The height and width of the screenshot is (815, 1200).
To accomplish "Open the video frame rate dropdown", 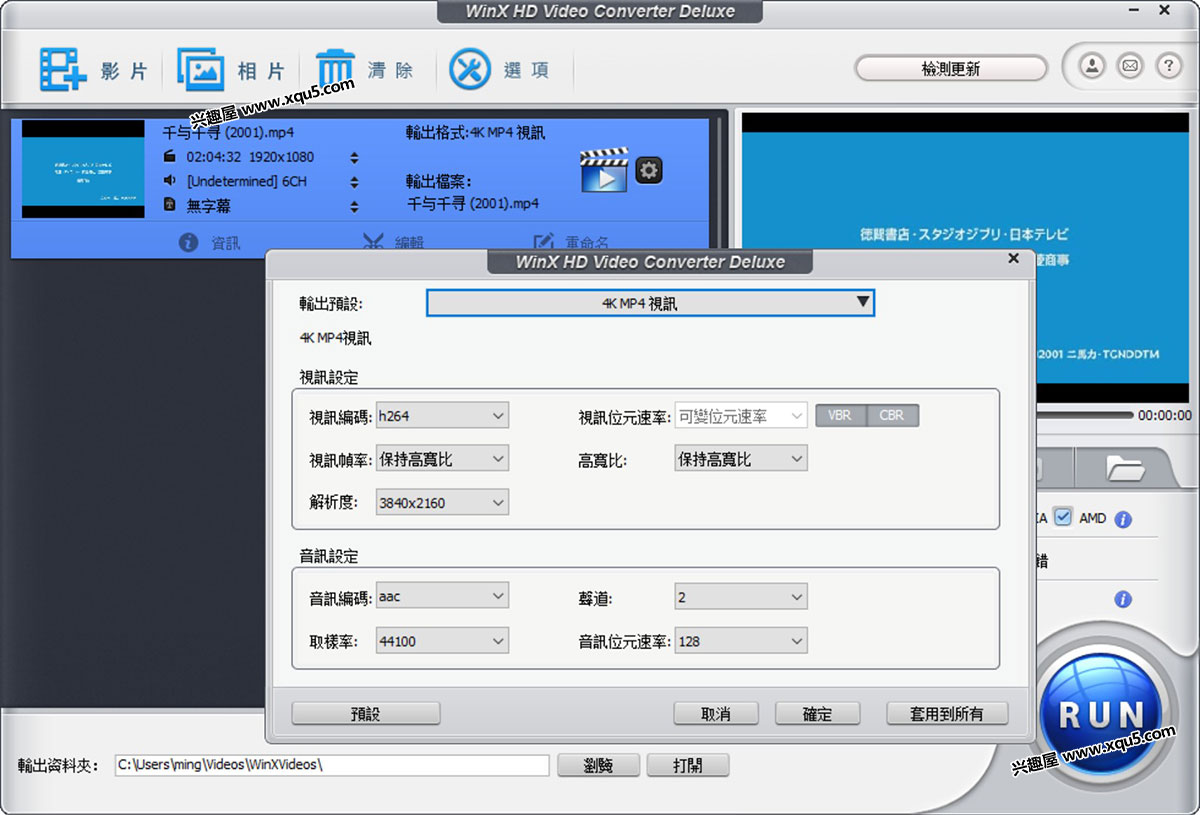I will (442, 459).
